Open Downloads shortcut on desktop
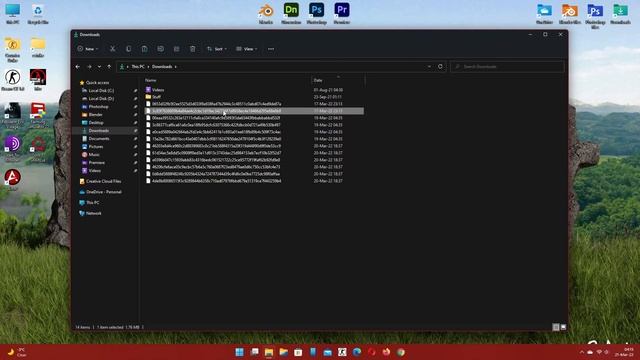The height and width of the screenshot is (360, 640). [620, 13]
